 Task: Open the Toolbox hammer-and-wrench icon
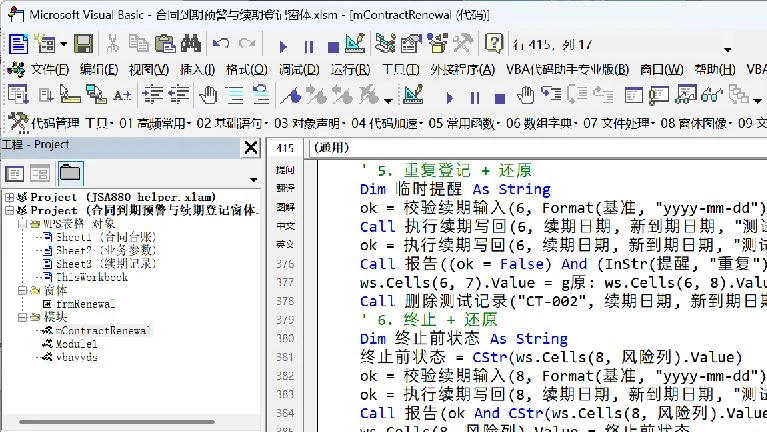(x=462, y=44)
